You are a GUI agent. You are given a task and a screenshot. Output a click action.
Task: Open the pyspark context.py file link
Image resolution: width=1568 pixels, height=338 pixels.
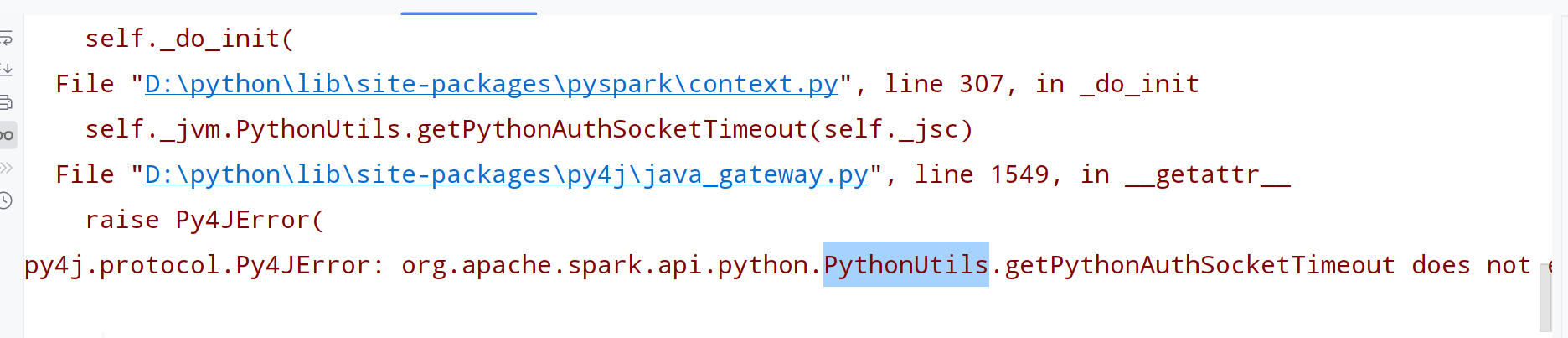pos(491,84)
